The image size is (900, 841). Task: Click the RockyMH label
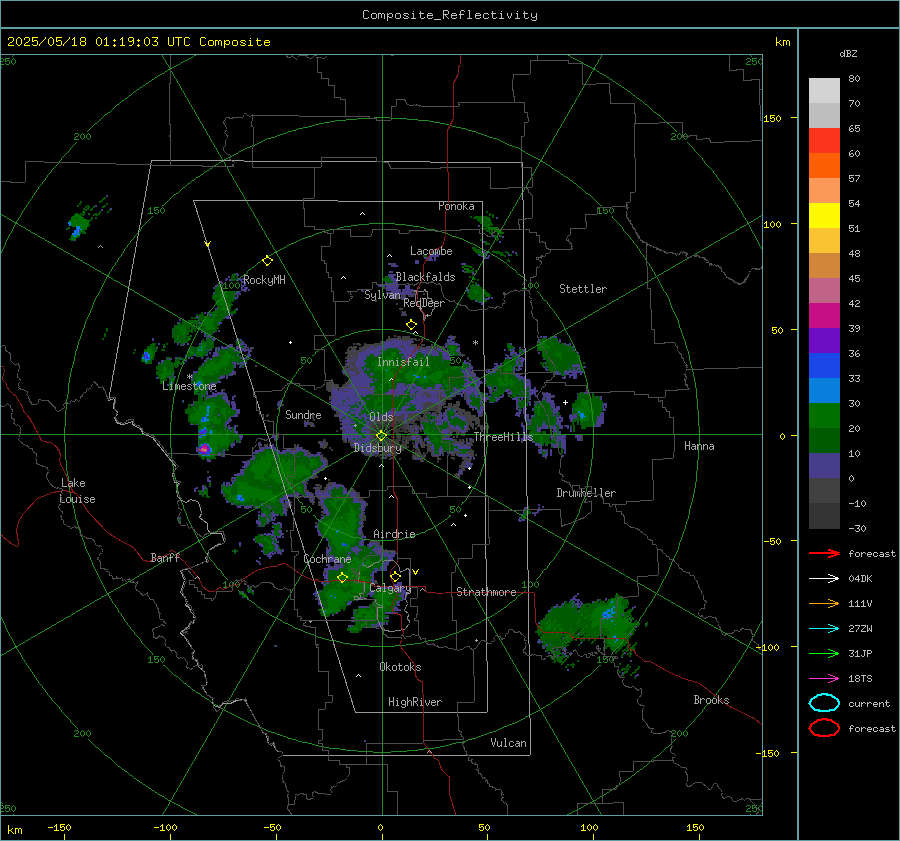[x=264, y=280]
